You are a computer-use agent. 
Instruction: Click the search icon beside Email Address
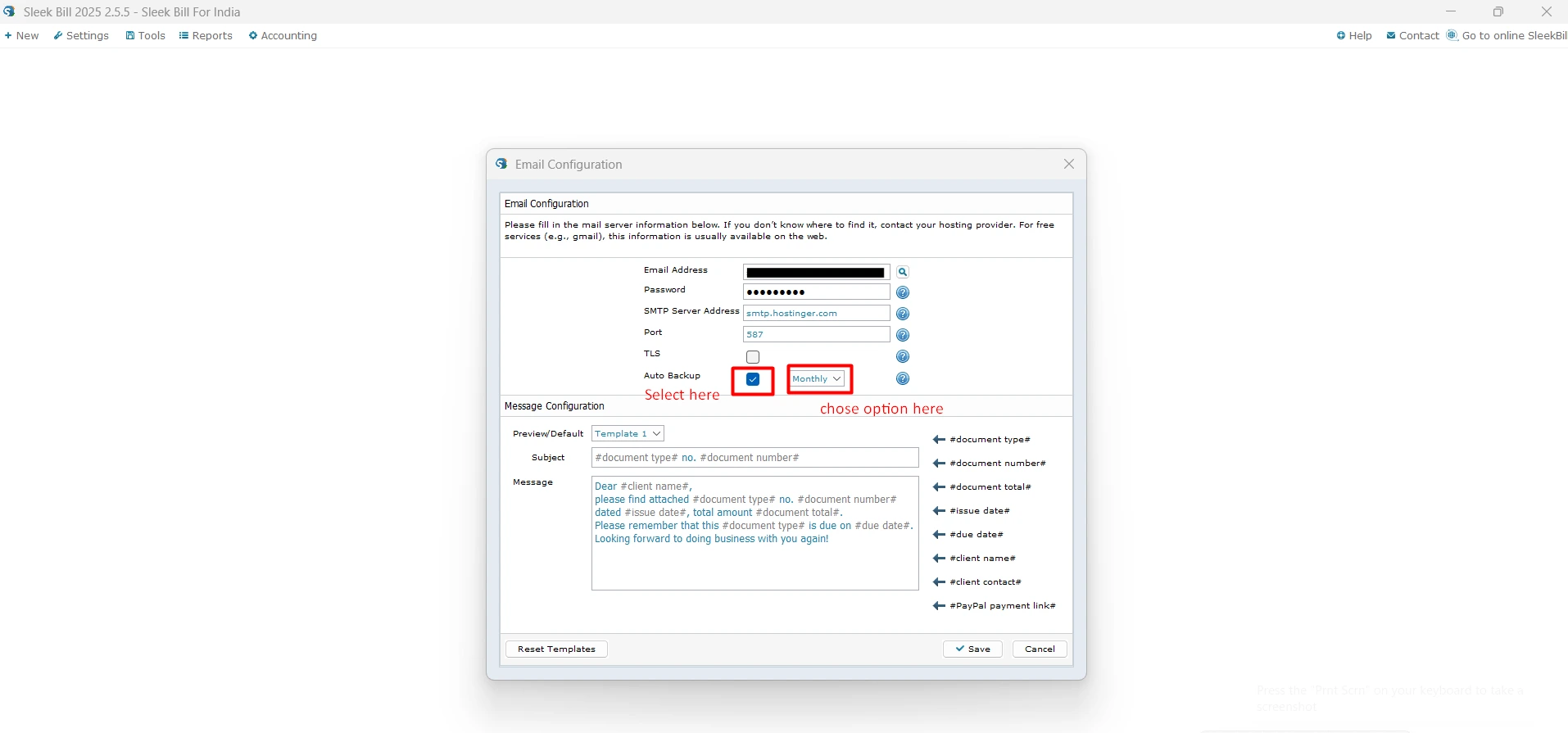coord(902,272)
